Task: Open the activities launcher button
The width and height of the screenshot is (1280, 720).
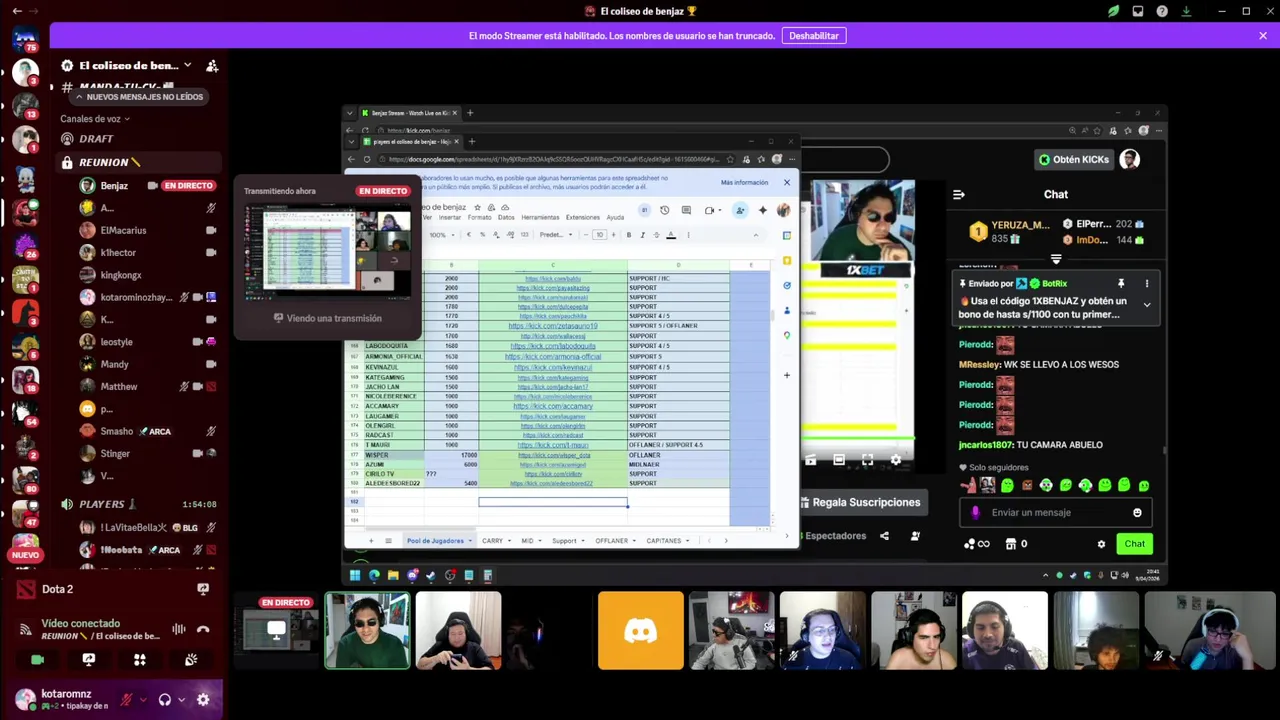Action: tap(140, 660)
